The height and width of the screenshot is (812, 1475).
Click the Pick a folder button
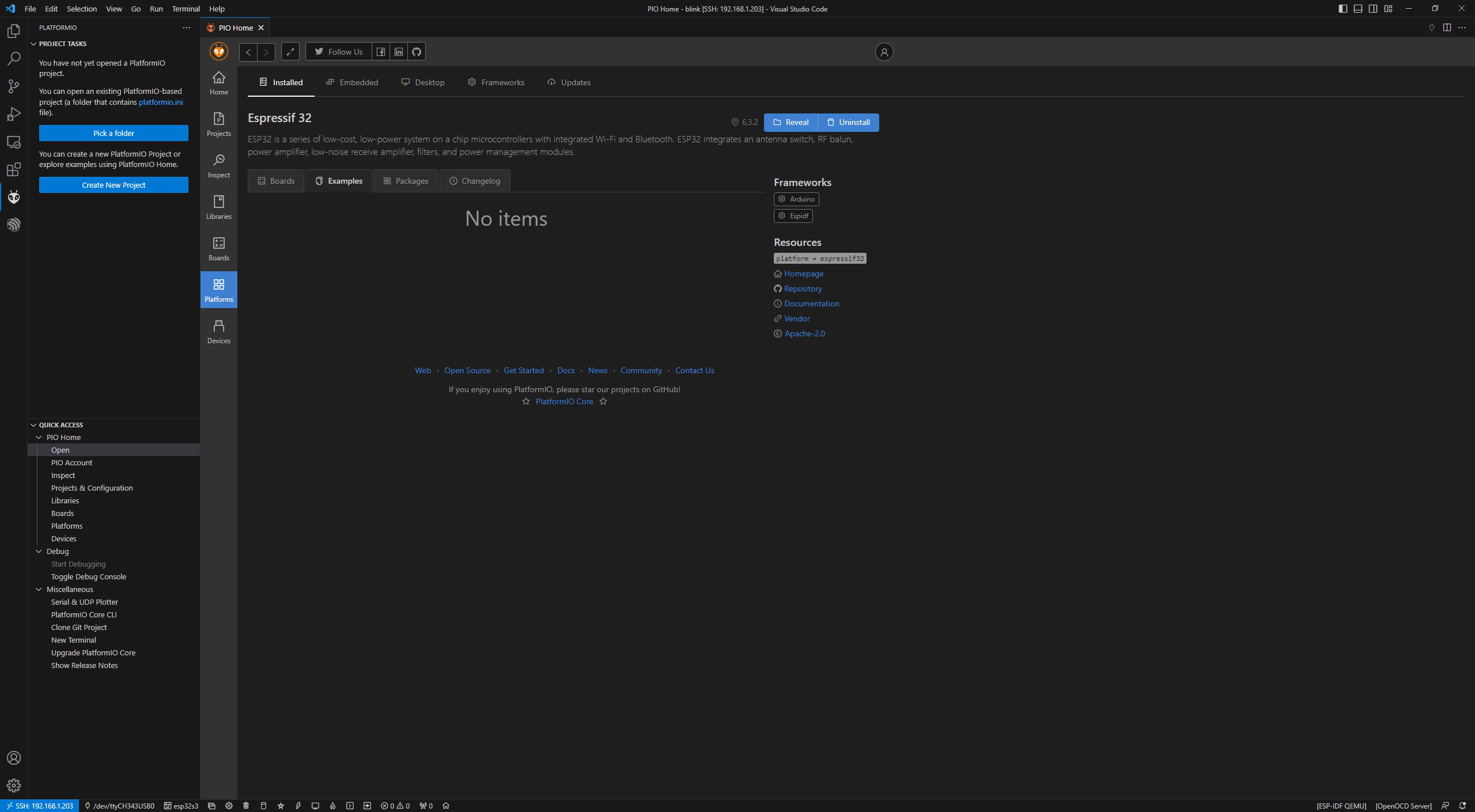tap(113, 133)
